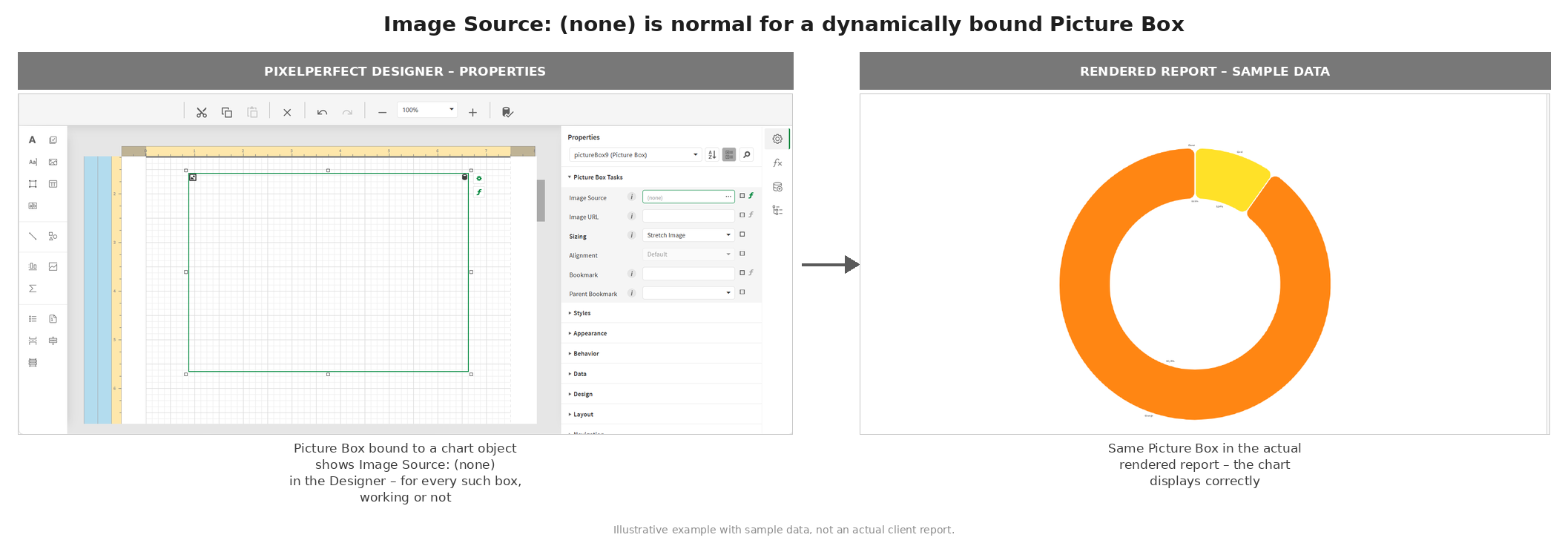Select the Check Box control in the toolbox
Image resolution: width=1568 pixels, height=549 pixels.
coord(53,139)
